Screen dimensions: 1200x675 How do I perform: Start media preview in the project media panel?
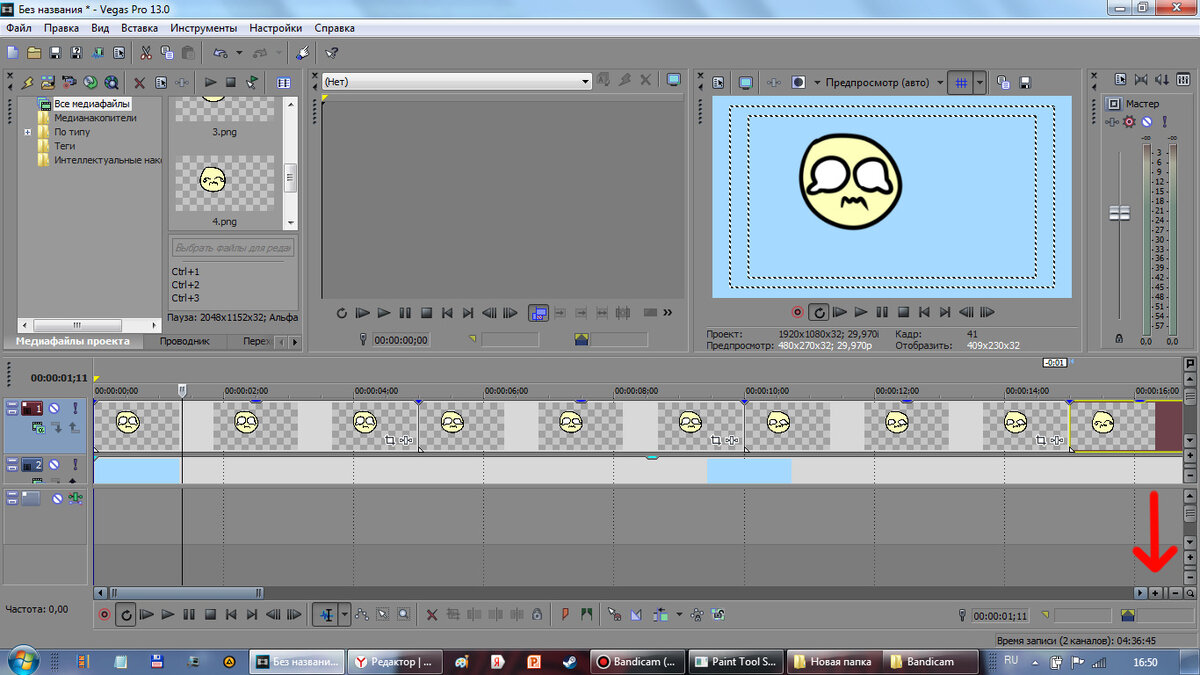(211, 82)
